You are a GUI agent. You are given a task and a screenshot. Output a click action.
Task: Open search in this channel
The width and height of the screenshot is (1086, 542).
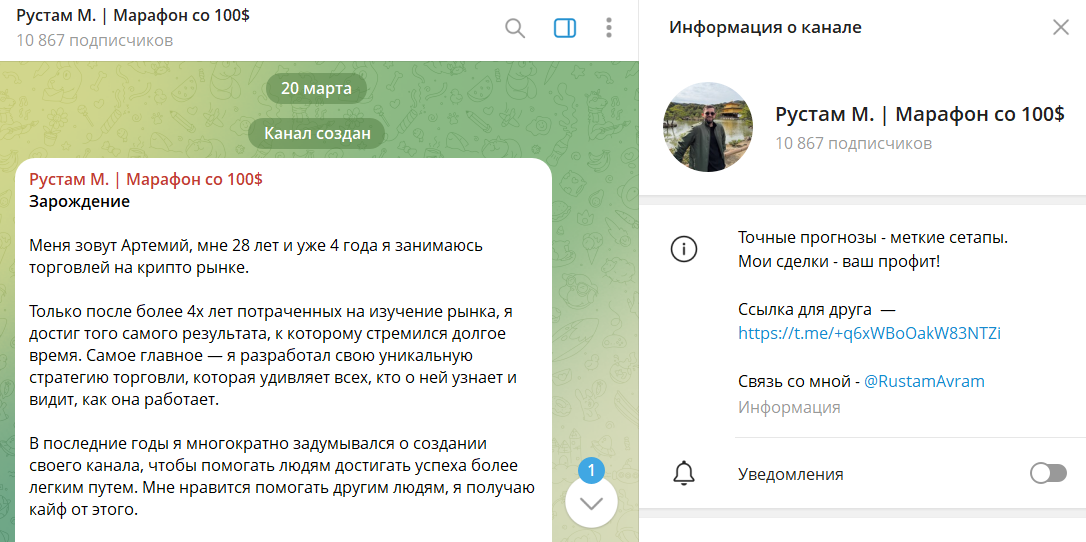[x=515, y=29]
